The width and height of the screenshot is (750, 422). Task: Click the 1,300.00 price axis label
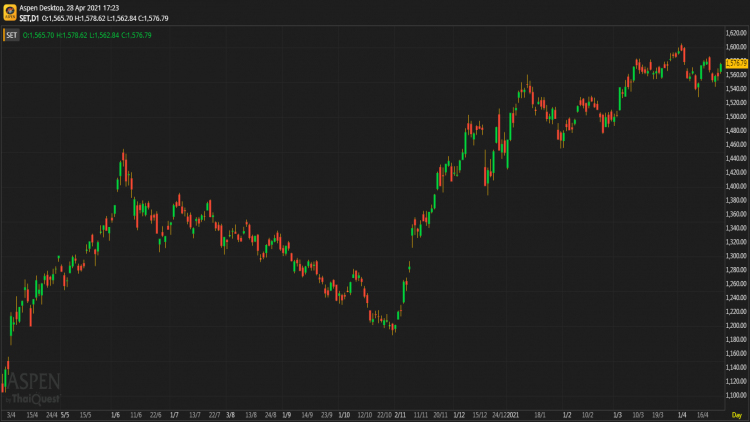(736, 255)
